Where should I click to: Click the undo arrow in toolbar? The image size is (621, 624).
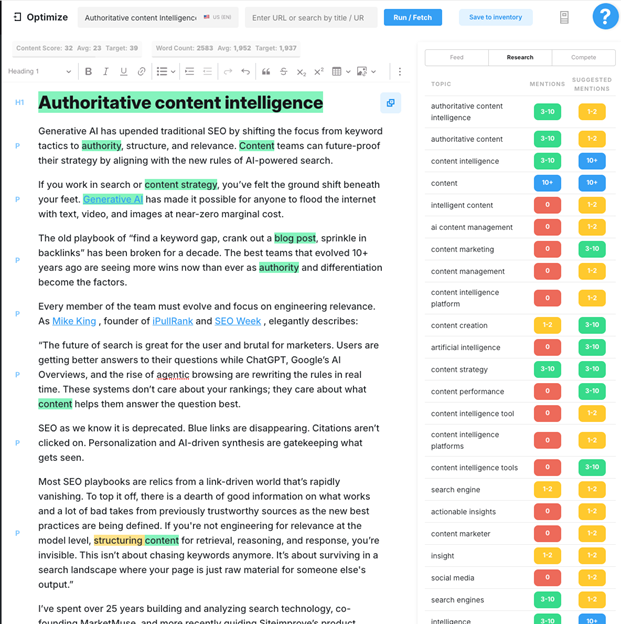pos(245,72)
